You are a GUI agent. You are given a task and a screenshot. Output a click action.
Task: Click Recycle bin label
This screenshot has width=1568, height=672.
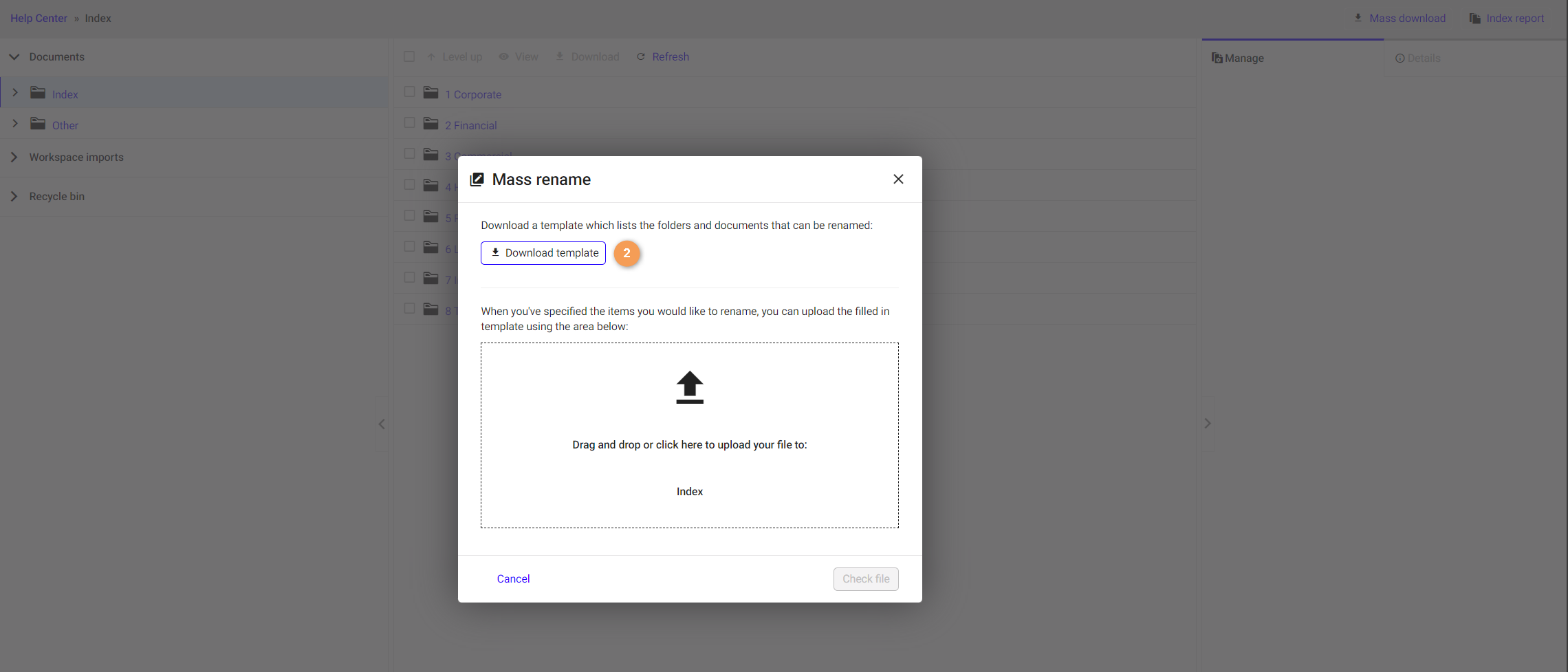click(57, 197)
